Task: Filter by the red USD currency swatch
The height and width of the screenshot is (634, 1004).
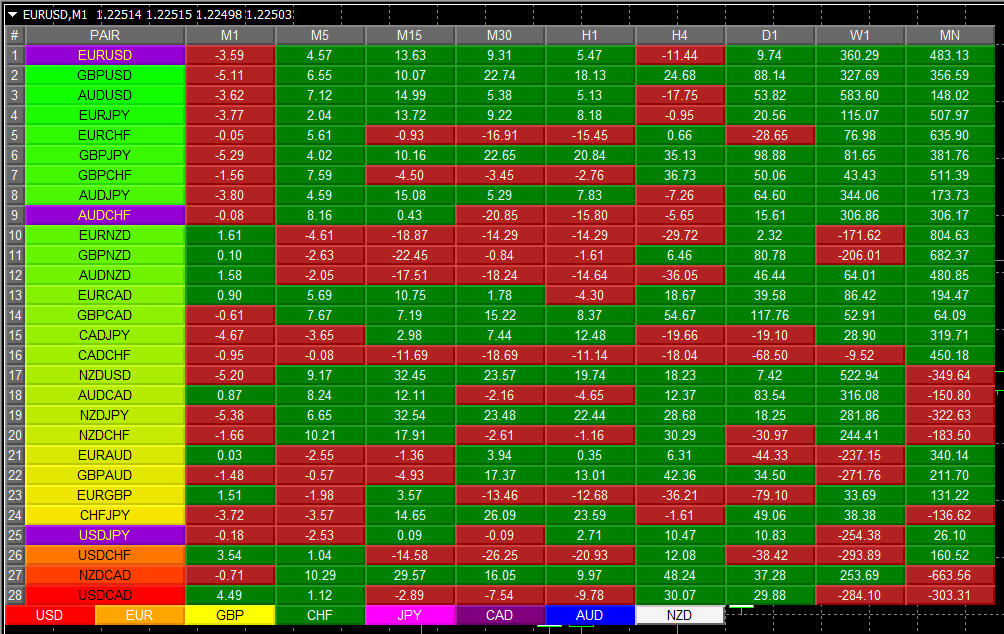Action: [x=49, y=615]
